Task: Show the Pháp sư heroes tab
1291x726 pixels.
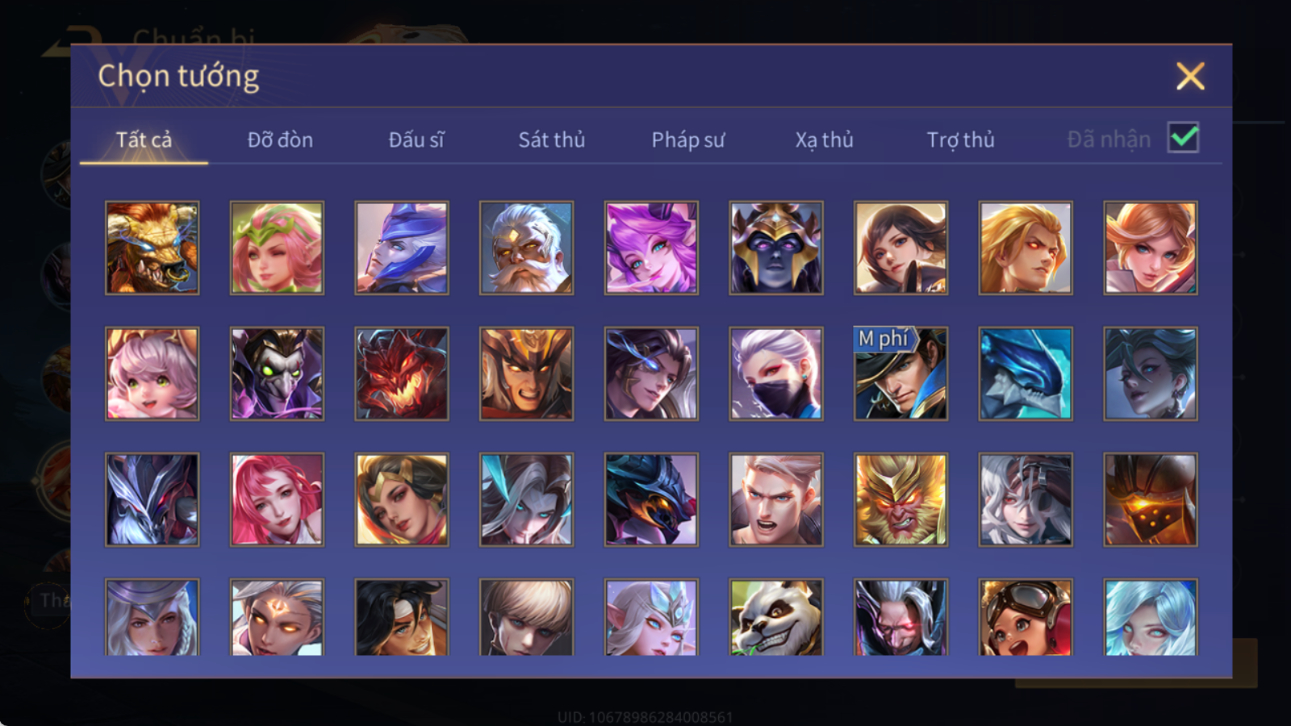Action: (x=688, y=140)
